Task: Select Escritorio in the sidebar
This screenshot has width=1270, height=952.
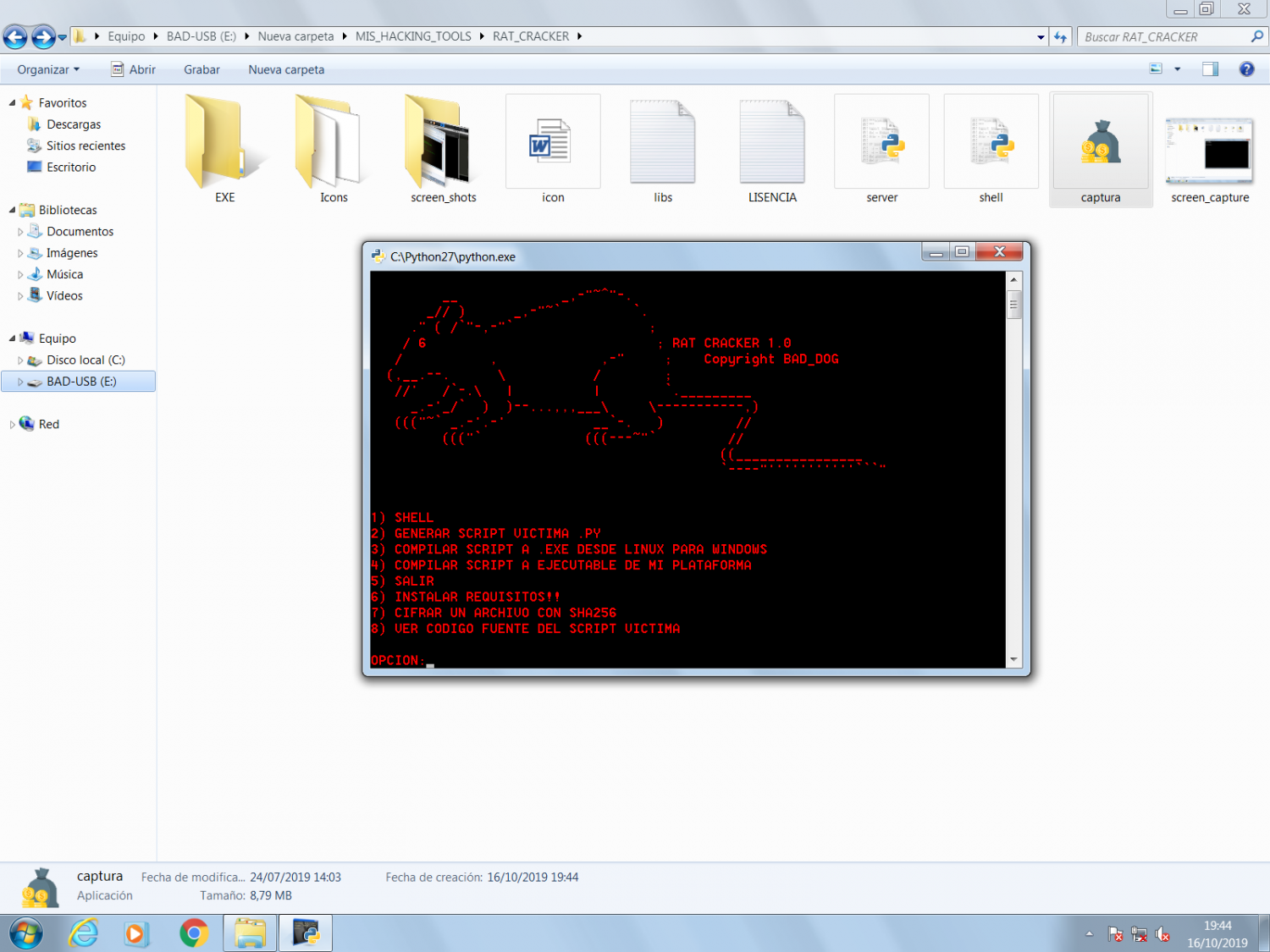Action: 71,168
